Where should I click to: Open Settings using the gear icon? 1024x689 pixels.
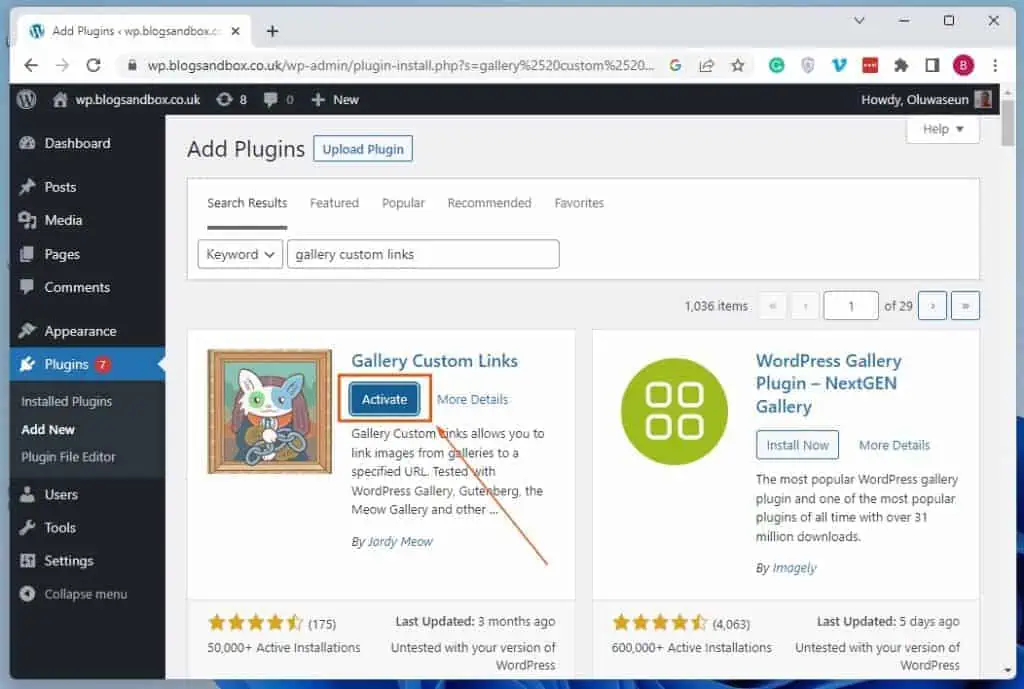coord(26,560)
